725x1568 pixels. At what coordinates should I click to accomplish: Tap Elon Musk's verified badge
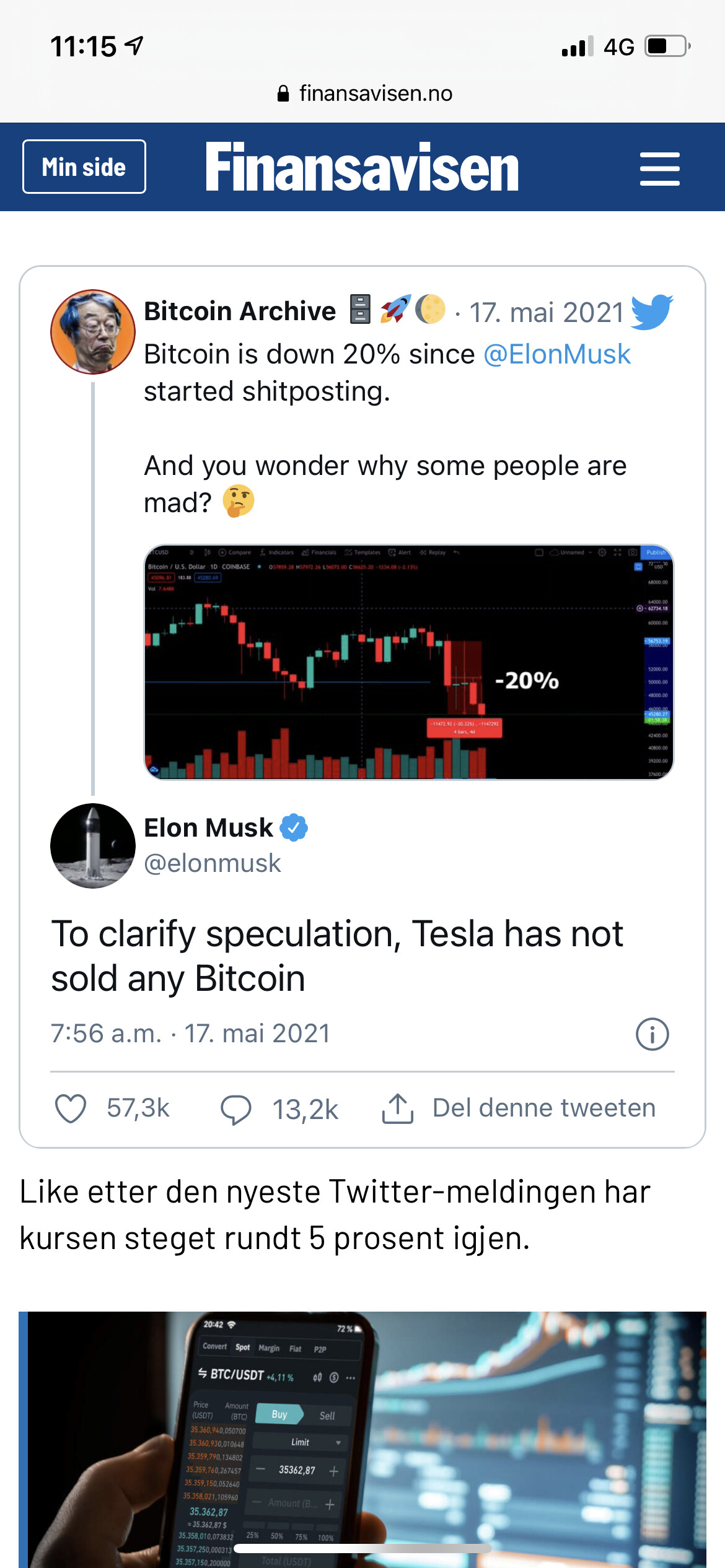point(294,828)
